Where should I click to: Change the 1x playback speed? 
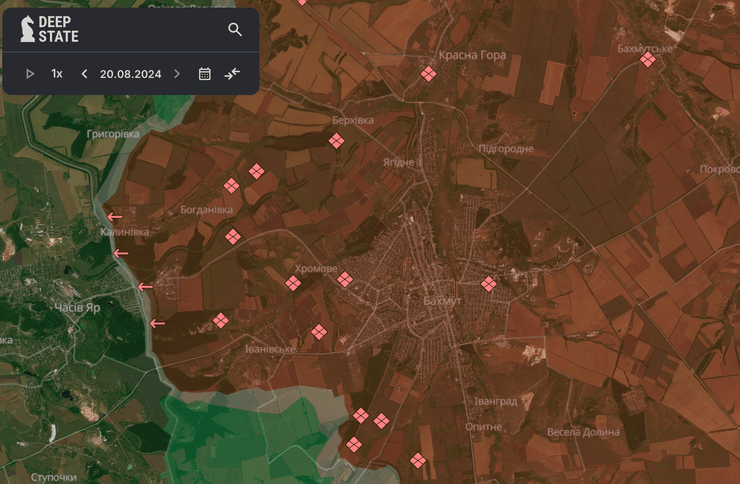click(x=57, y=74)
